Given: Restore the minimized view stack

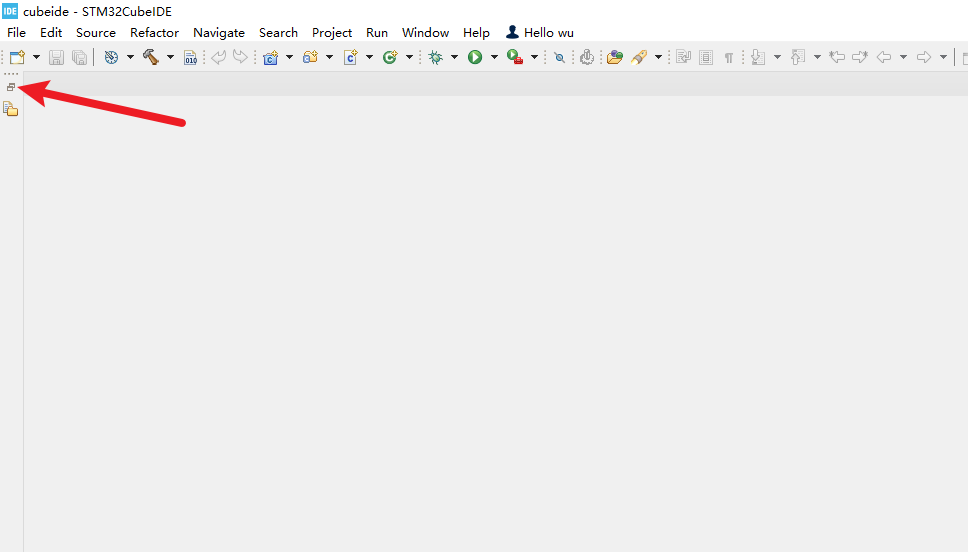Looking at the screenshot, I should click(x=11, y=87).
